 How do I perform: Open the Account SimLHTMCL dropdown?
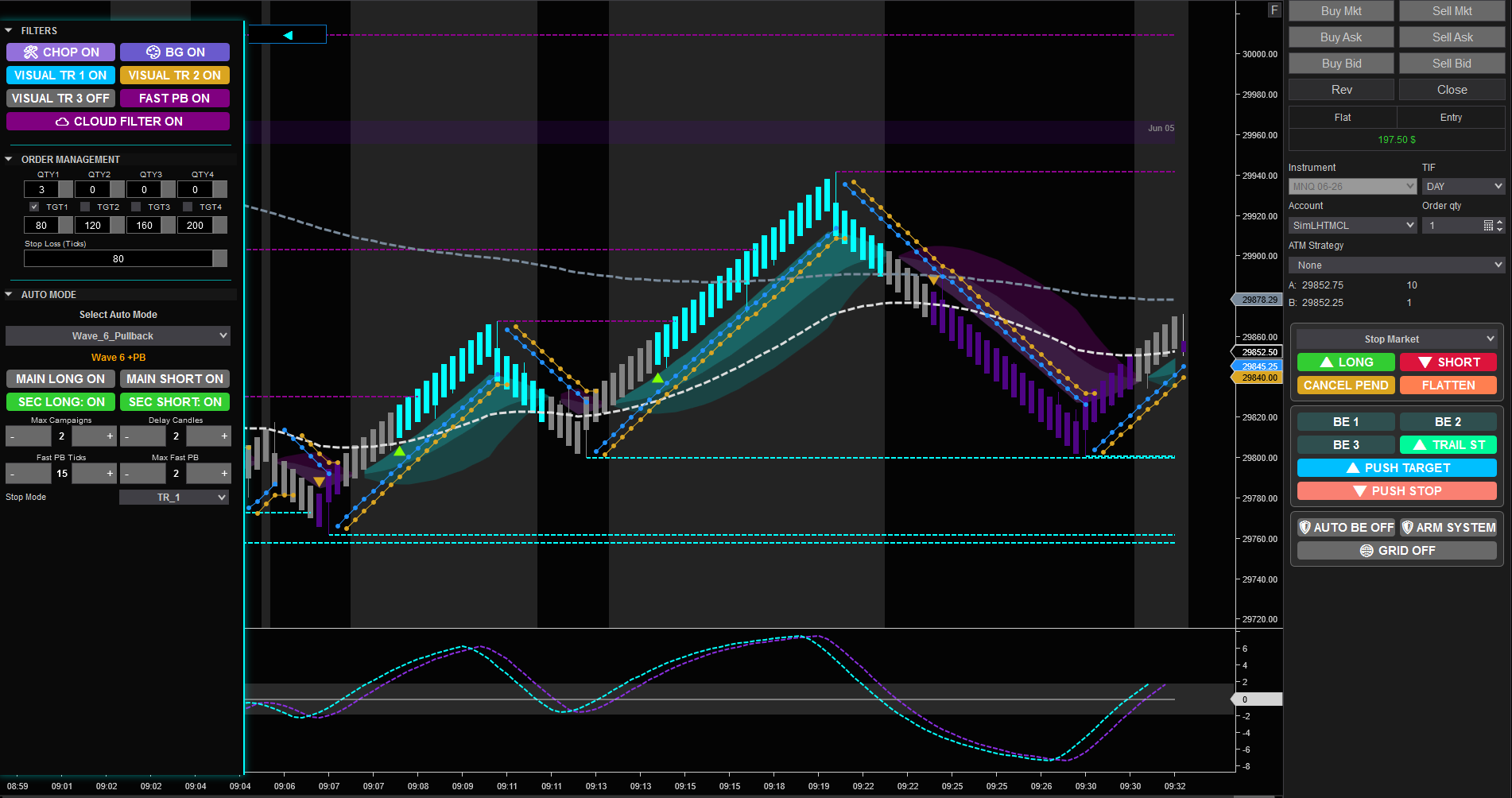pyautogui.click(x=1352, y=226)
